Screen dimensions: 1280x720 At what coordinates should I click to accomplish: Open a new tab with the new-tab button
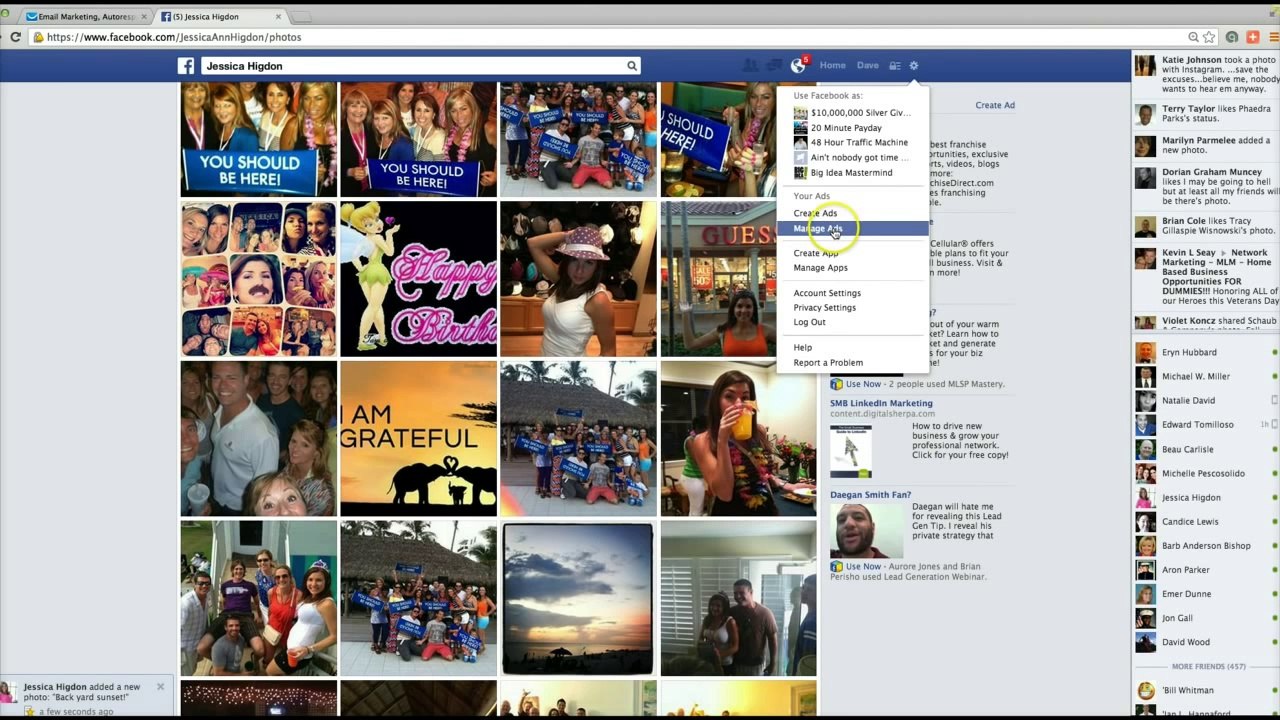pos(301,17)
